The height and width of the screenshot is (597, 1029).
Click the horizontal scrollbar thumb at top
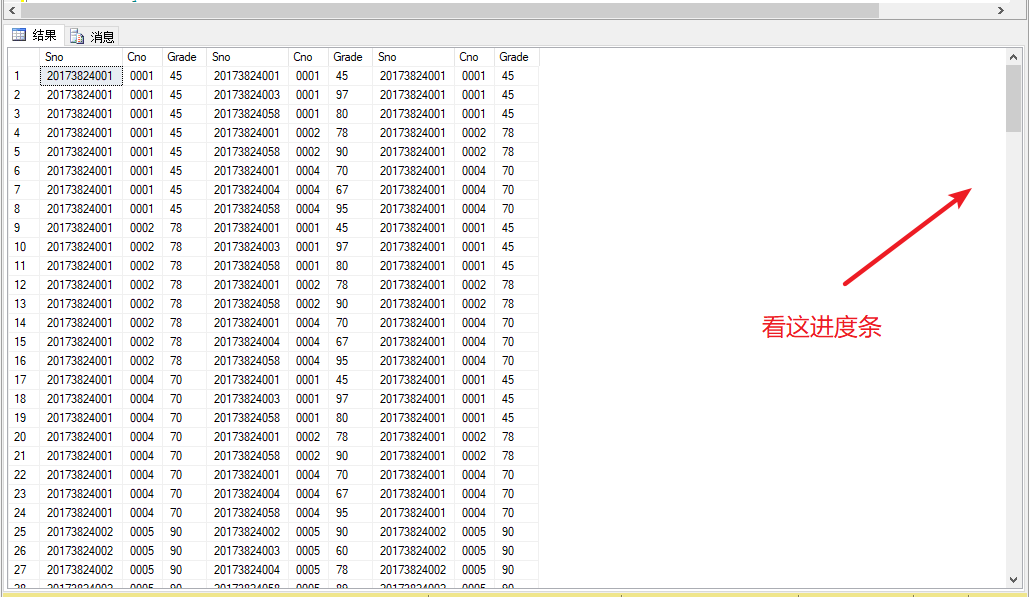point(450,10)
